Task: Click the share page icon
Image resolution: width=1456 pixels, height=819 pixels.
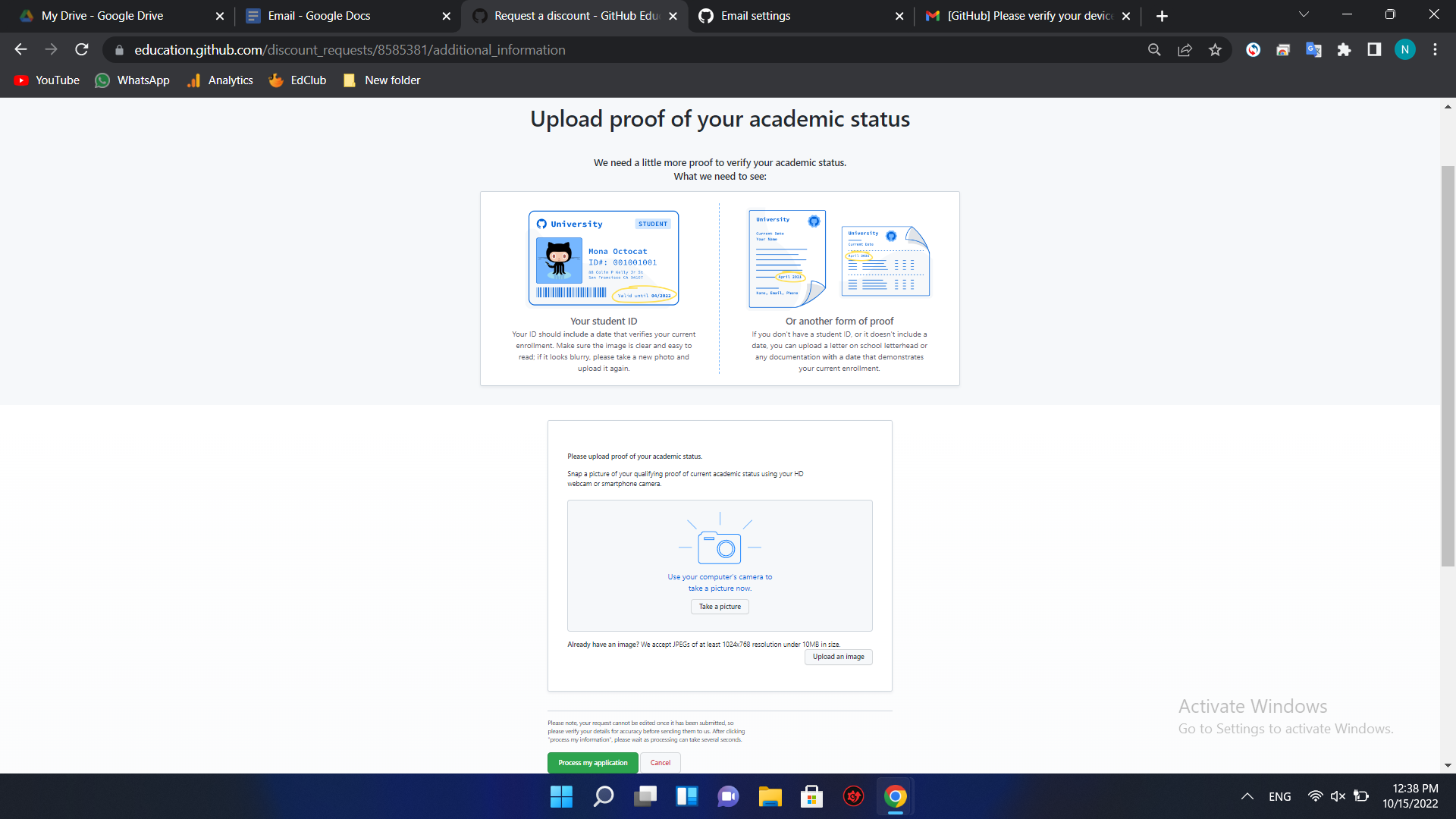Action: 1185,50
